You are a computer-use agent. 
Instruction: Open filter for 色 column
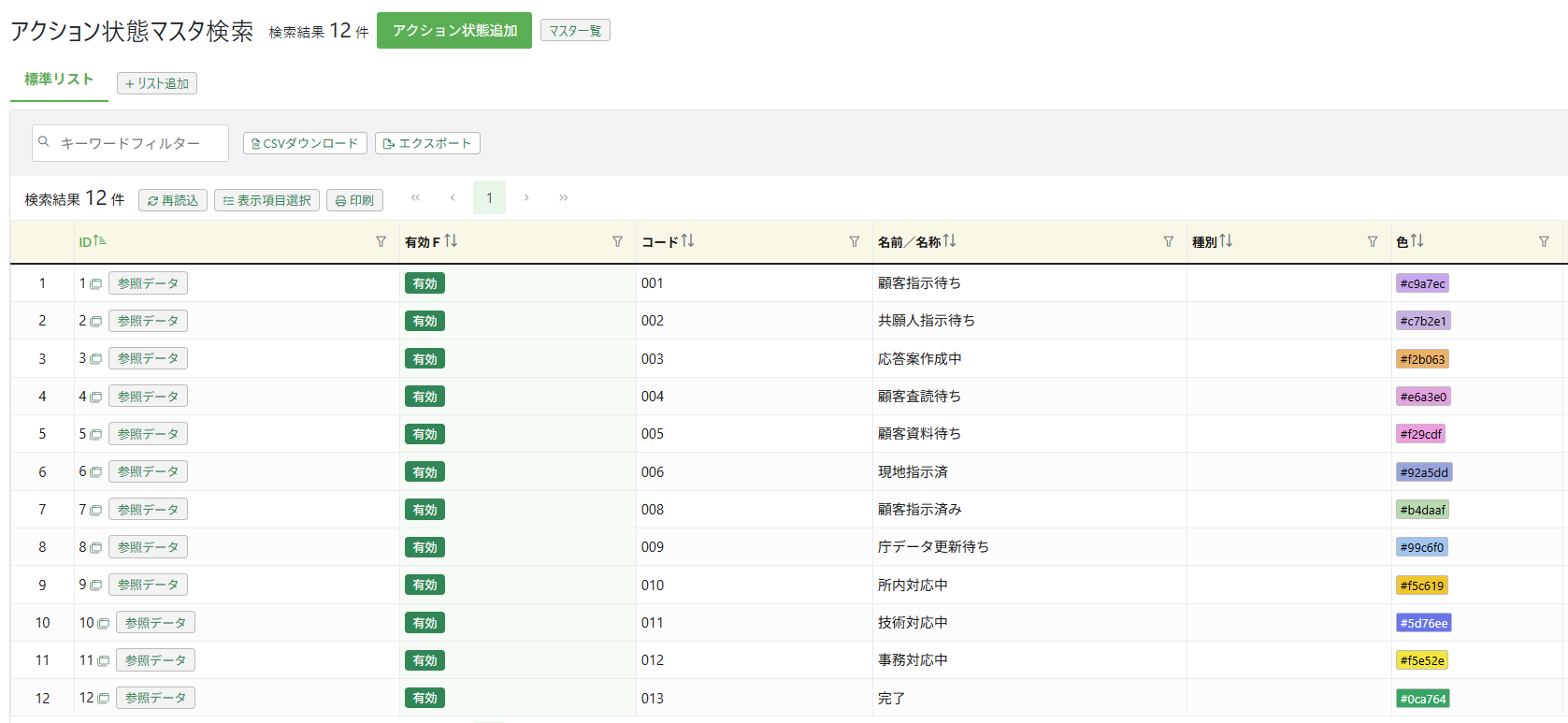click(1543, 241)
